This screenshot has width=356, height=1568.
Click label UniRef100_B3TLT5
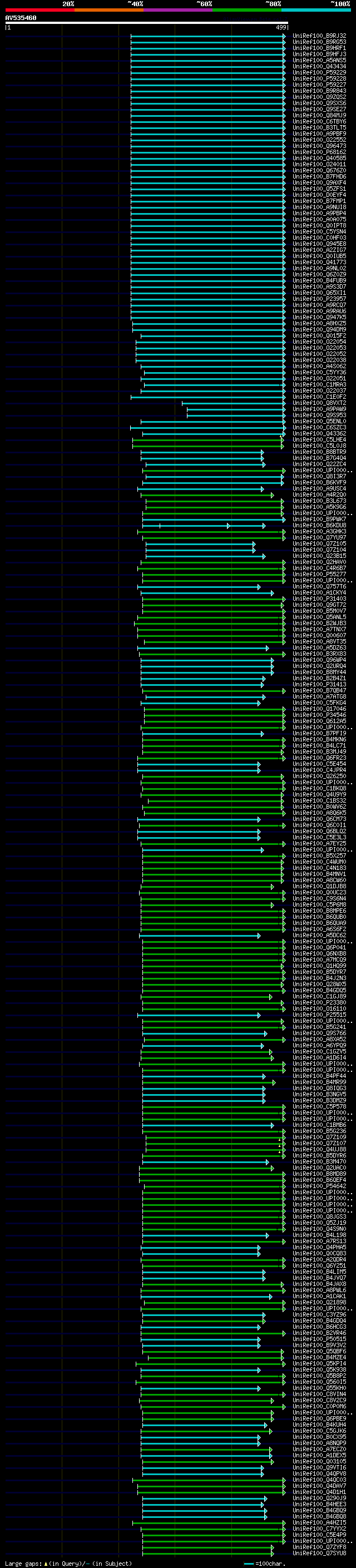(319, 127)
